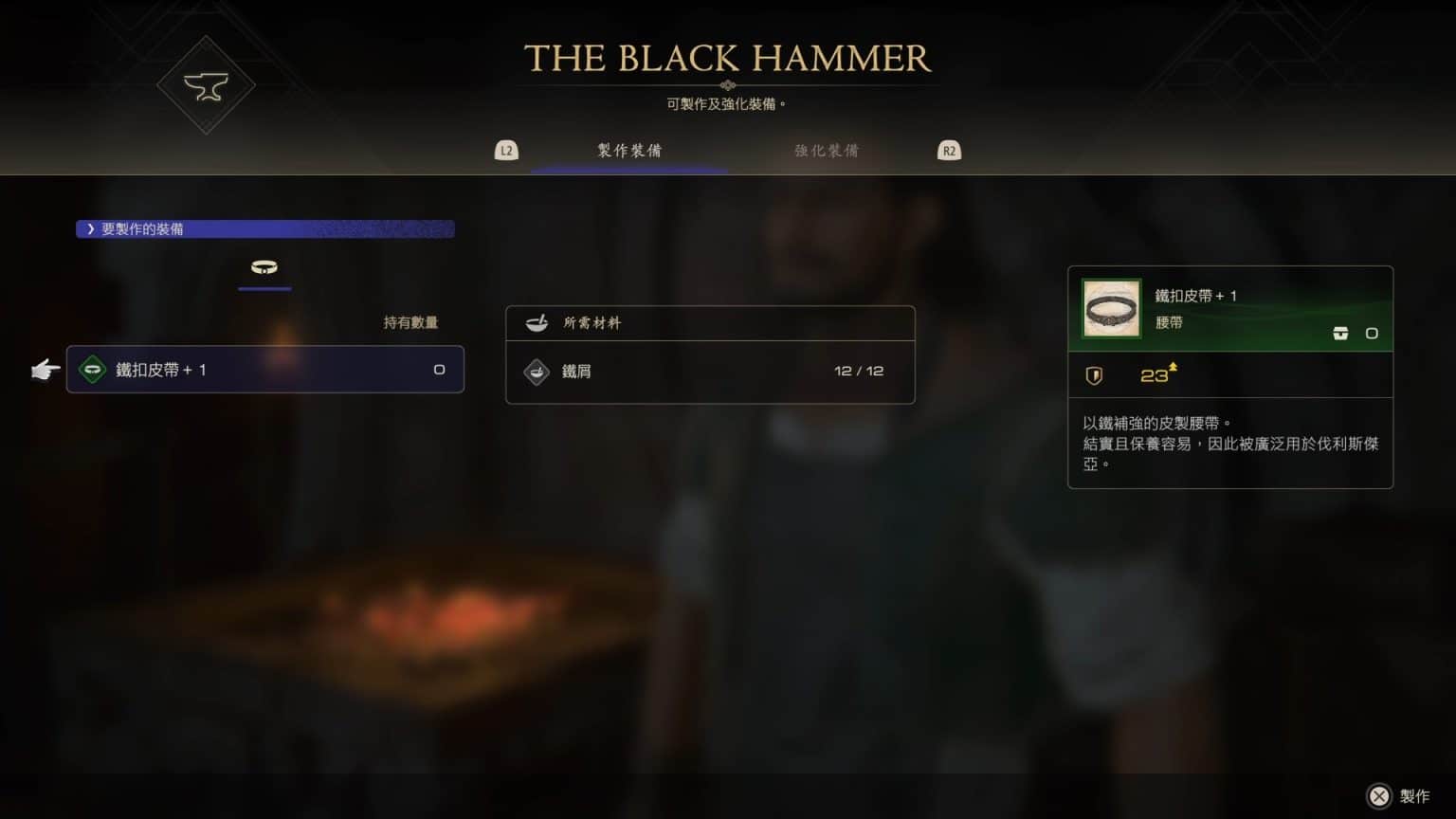The image size is (1456, 819).
Task: Switch to the 強化裝備 tab
Action: click(x=827, y=151)
